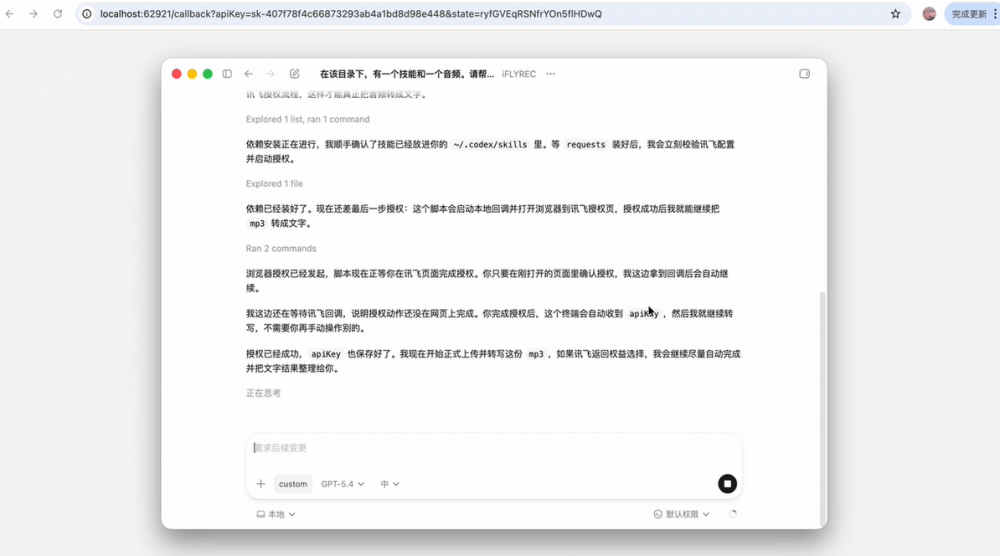The height and width of the screenshot is (556, 1000).
Task: Expand the "Ran 2 commands" entry
Action: [281, 249]
